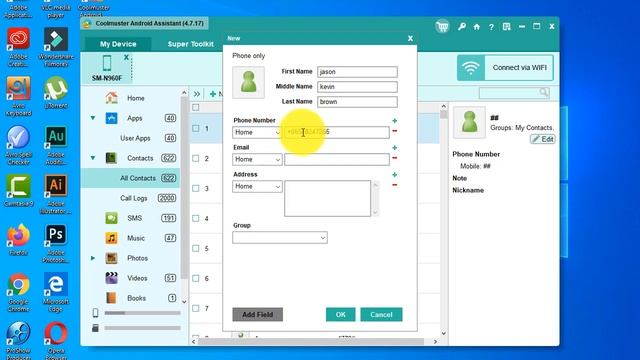This screenshot has width=640, height=360.
Task: Add another phone number with plus icon
Action: pos(395,121)
